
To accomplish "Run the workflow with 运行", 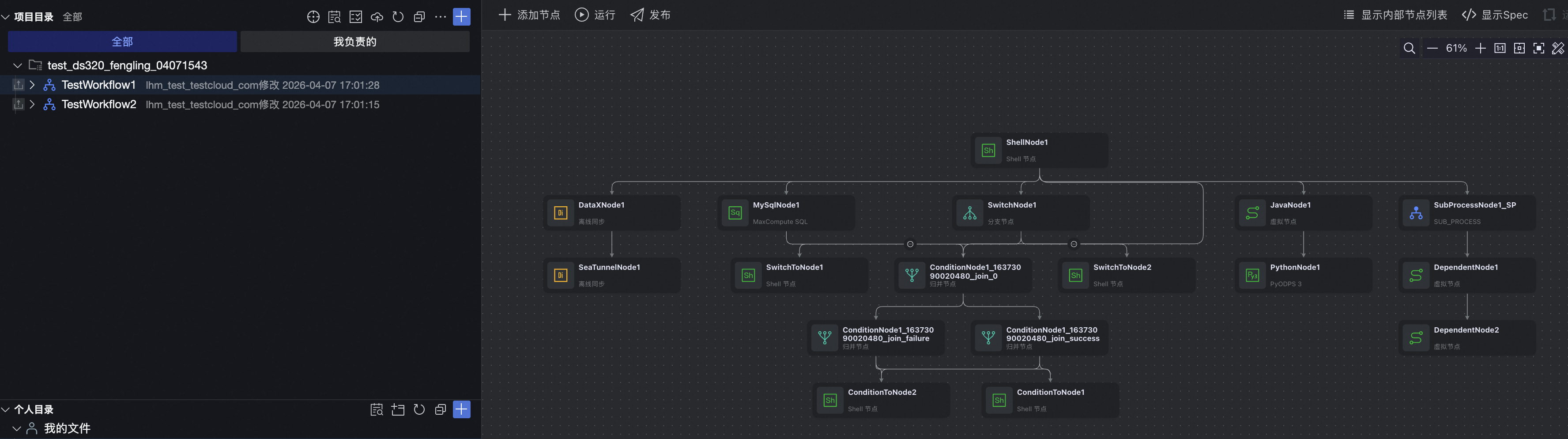I will pyautogui.click(x=596, y=15).
